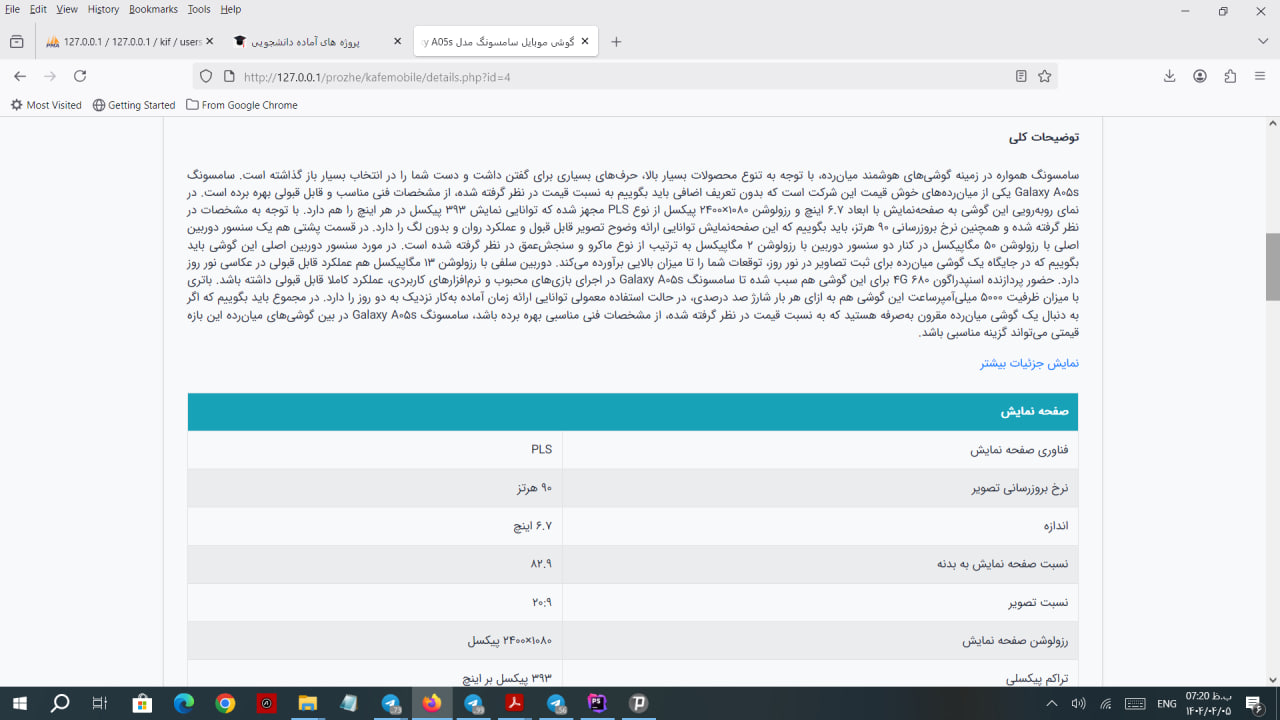Open the Bookmarks menu
Viewport: 1280px width, 720px height.
coord(153,9)
